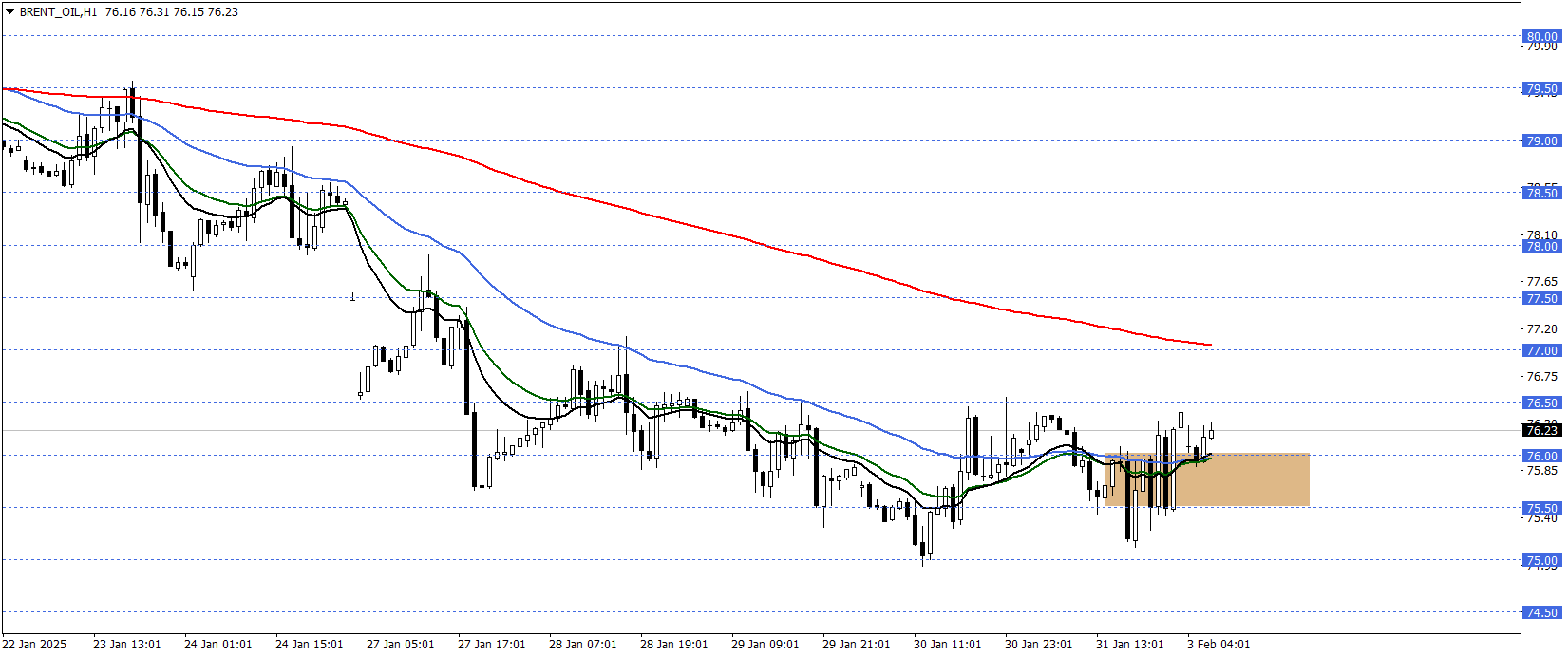Click the 75.85 price scale value

(x=1541, y=470)
